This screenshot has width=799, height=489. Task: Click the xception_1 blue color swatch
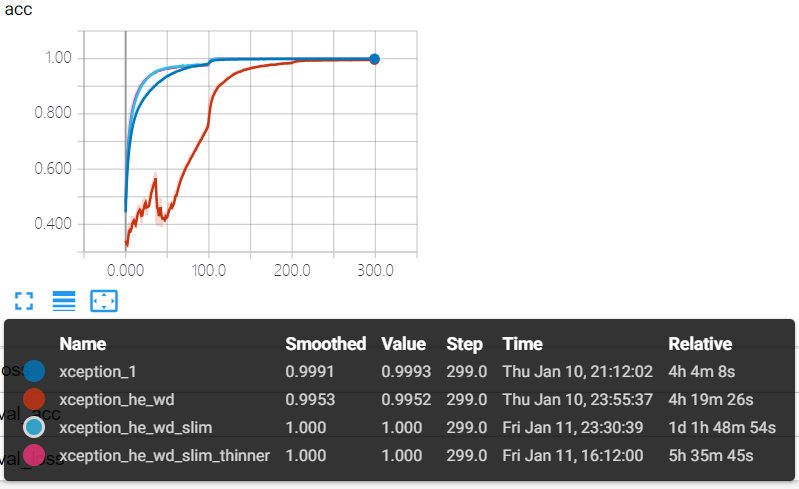pyautogui.click(x=34, y=371)
